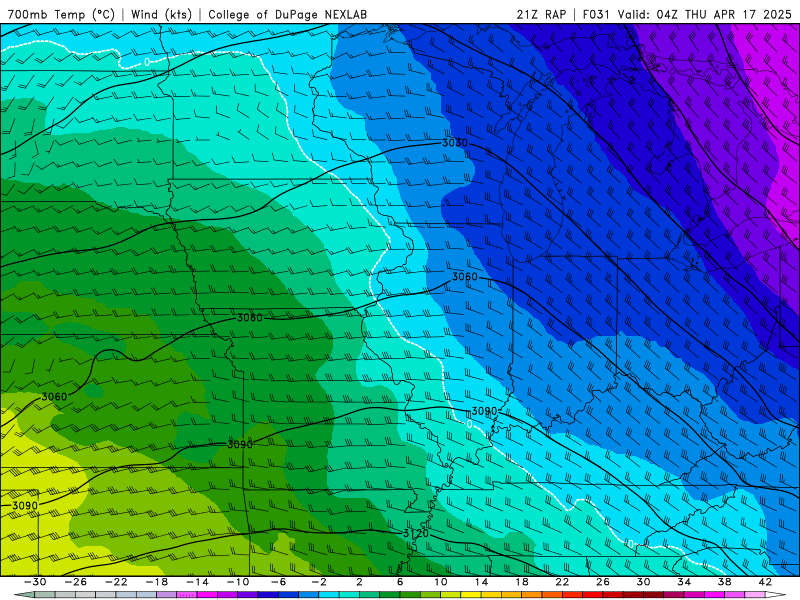The height and width of the screenshot is (600, 800).
Task: Click the positive 26 colorbar label
Action: (x=603, y=582)
